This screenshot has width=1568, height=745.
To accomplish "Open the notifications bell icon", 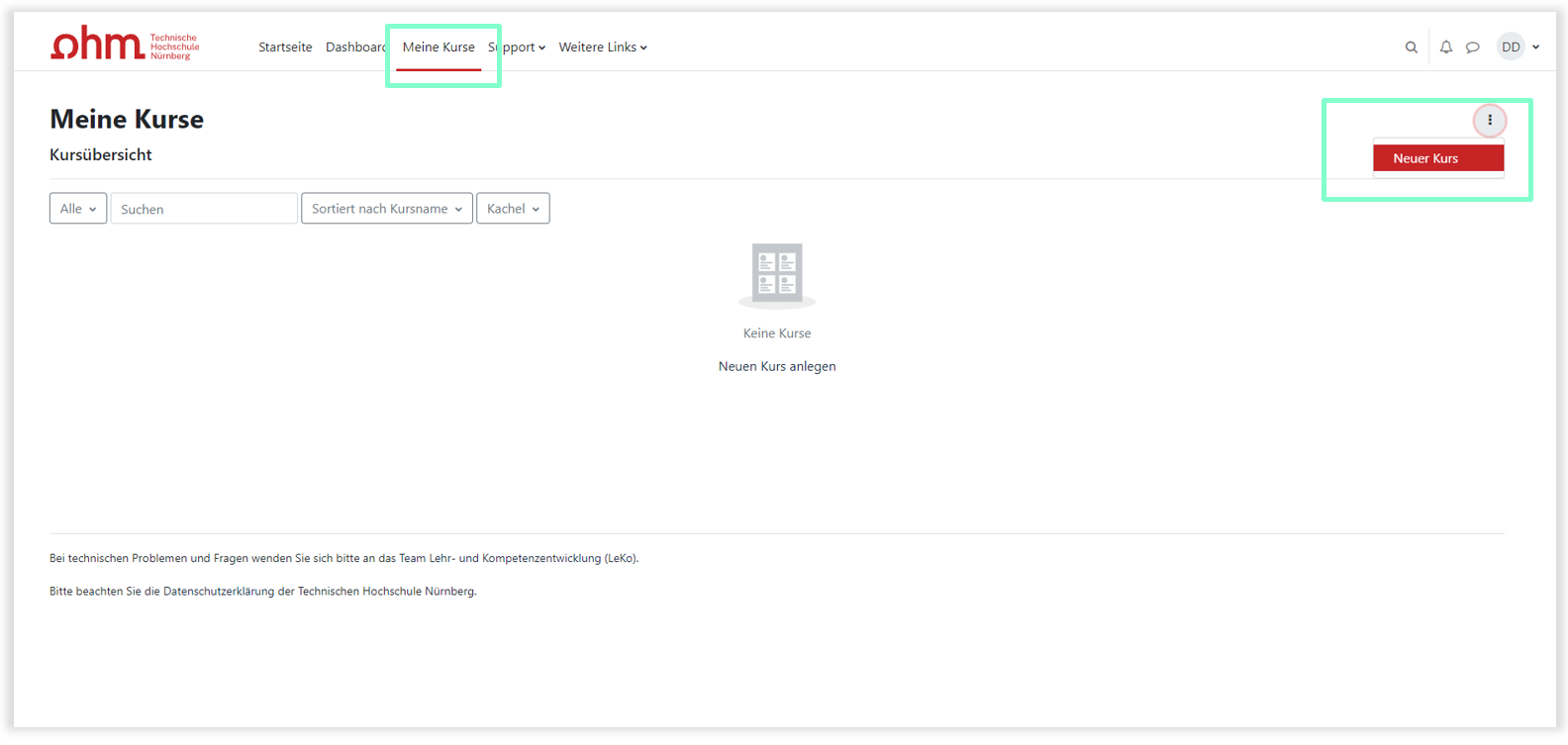I will [1445, 47].
